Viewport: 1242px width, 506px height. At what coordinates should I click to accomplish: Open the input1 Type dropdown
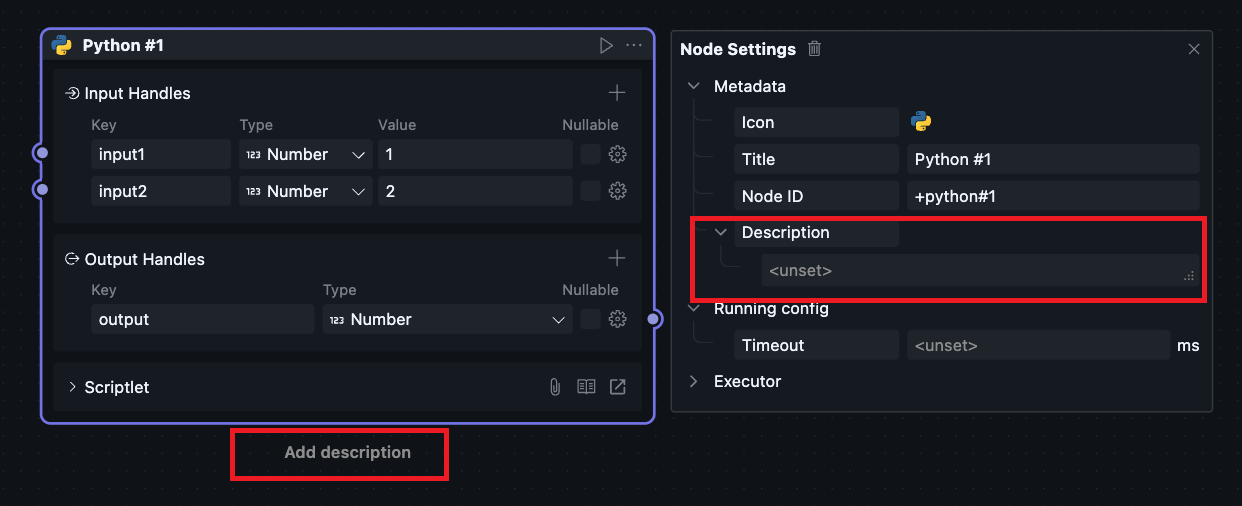305,154
